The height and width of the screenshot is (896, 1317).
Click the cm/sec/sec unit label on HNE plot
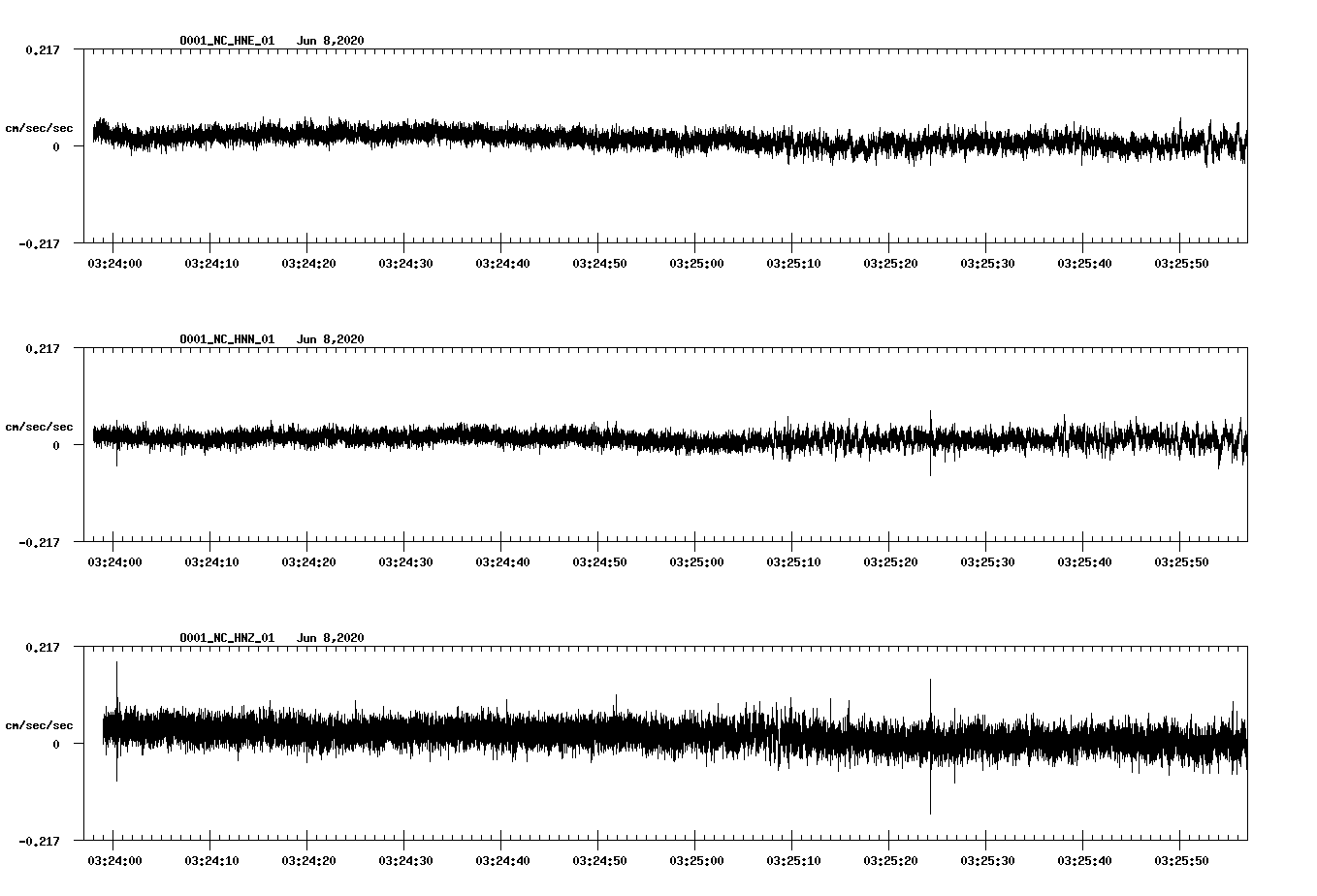(x=39, y=128)
